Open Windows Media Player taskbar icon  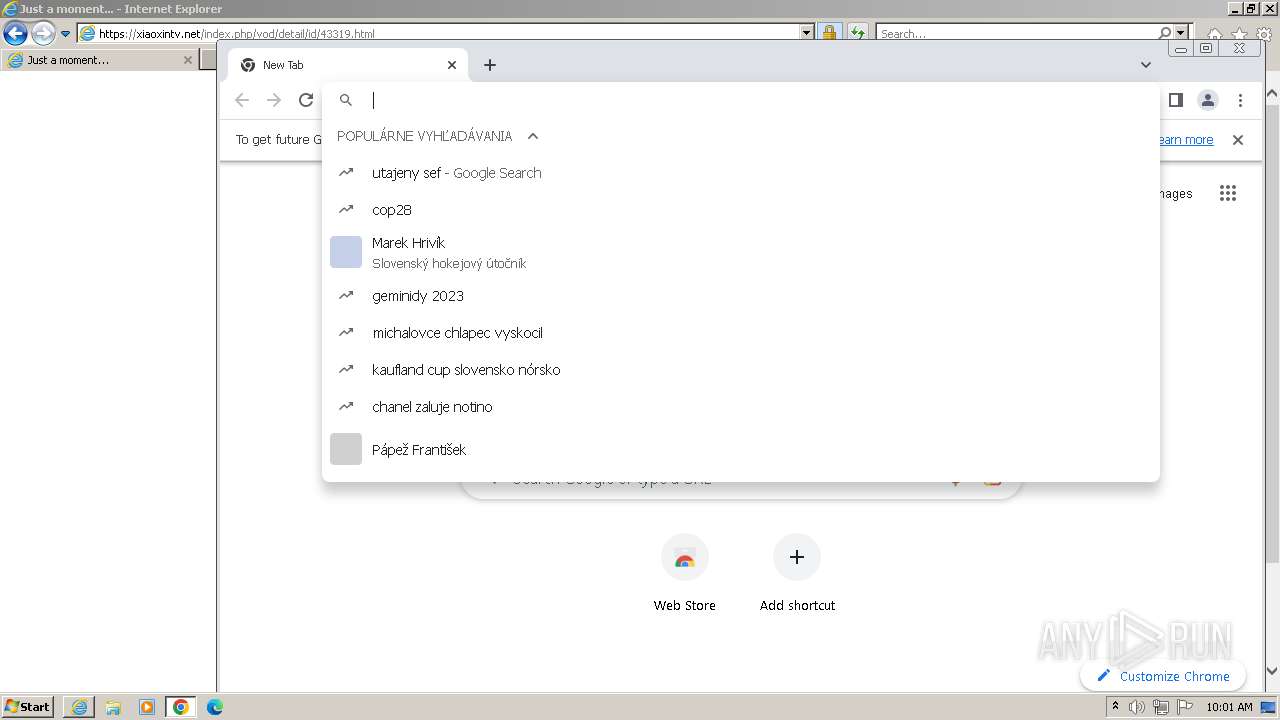(x=147, y=707)
